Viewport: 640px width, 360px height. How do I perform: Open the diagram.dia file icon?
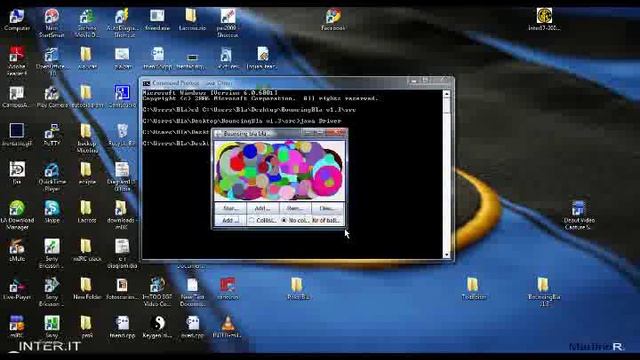point(122,253)
